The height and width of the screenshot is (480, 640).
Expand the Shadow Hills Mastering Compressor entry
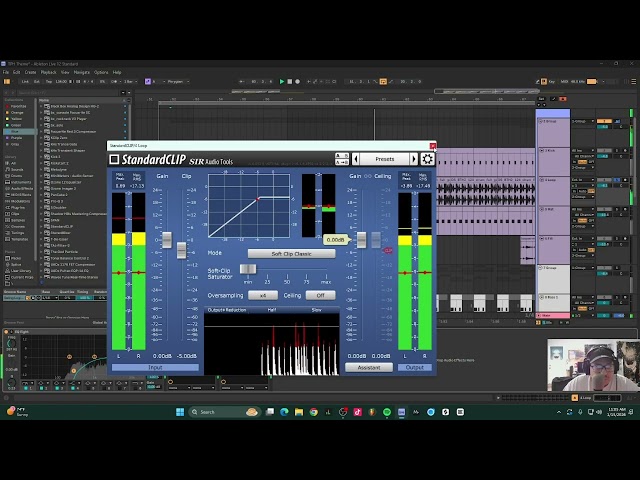coord(41,214)
